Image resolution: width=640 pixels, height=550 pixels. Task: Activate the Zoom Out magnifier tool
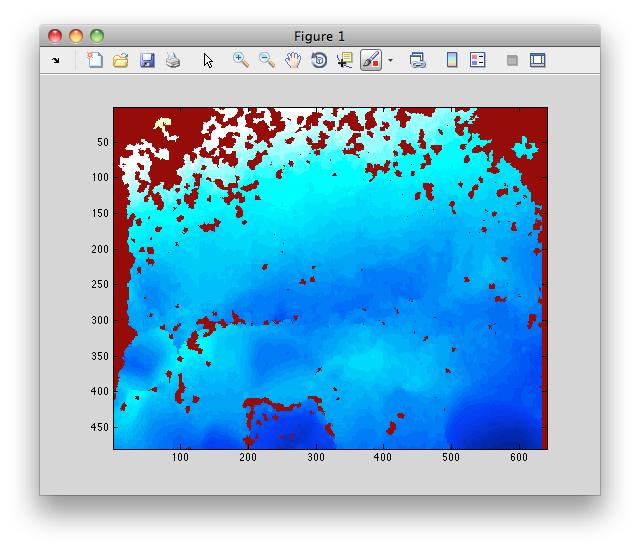(267, 60)
